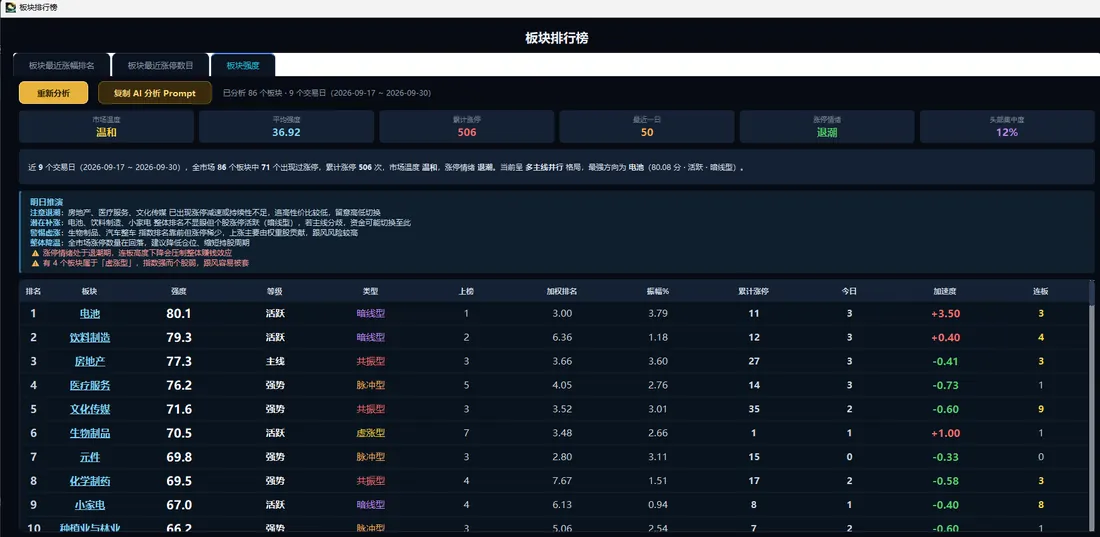Click acceleration -0.73 in 医疗服务 row
Image resolution: width=1100 pixels, height=537 pixels.
945,385
